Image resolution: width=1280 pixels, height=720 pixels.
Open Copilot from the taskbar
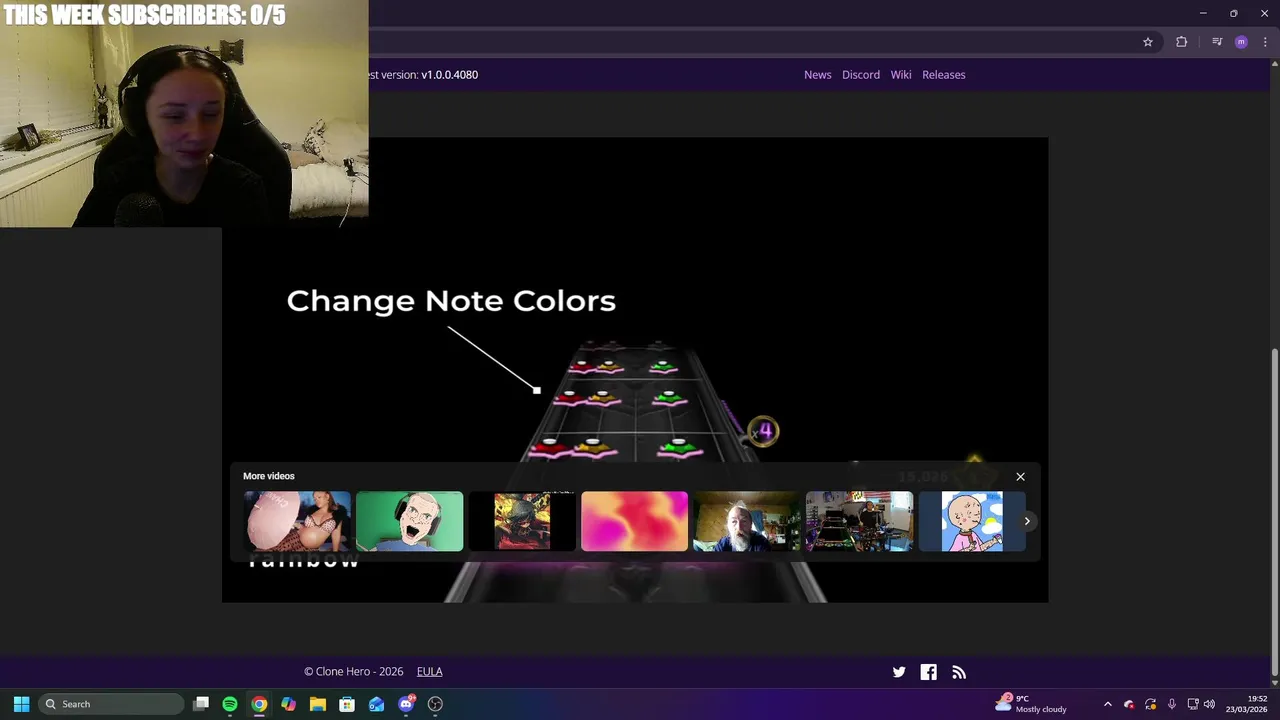pyautogui.click(x=288, y=704)
